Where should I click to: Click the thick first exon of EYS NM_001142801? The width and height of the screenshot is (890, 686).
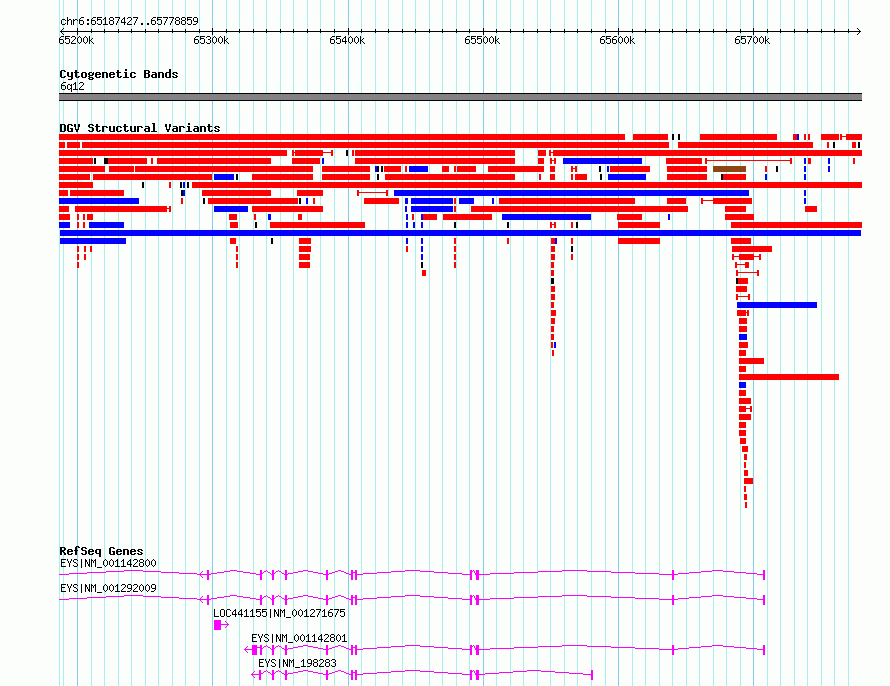coord(255,650)
